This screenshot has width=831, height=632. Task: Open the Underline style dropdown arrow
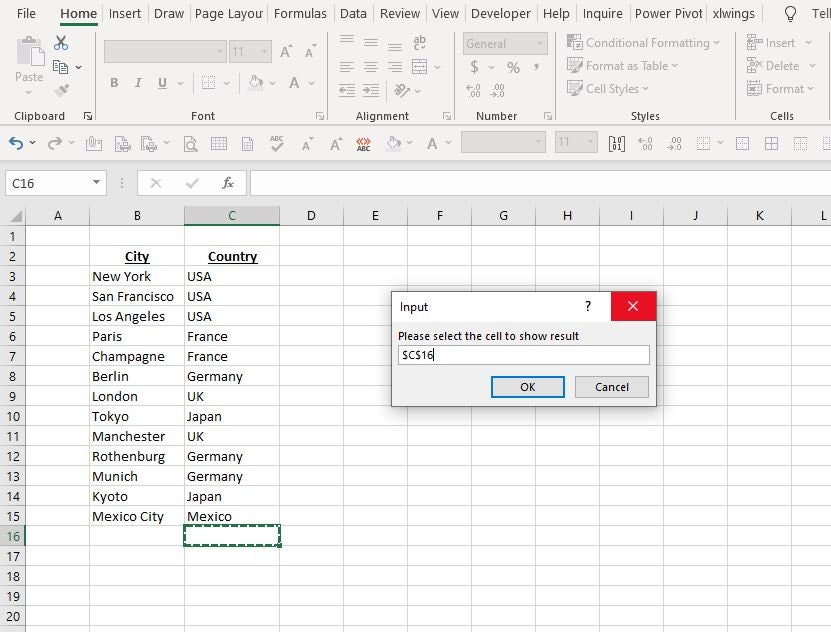(x=180, y=84)
